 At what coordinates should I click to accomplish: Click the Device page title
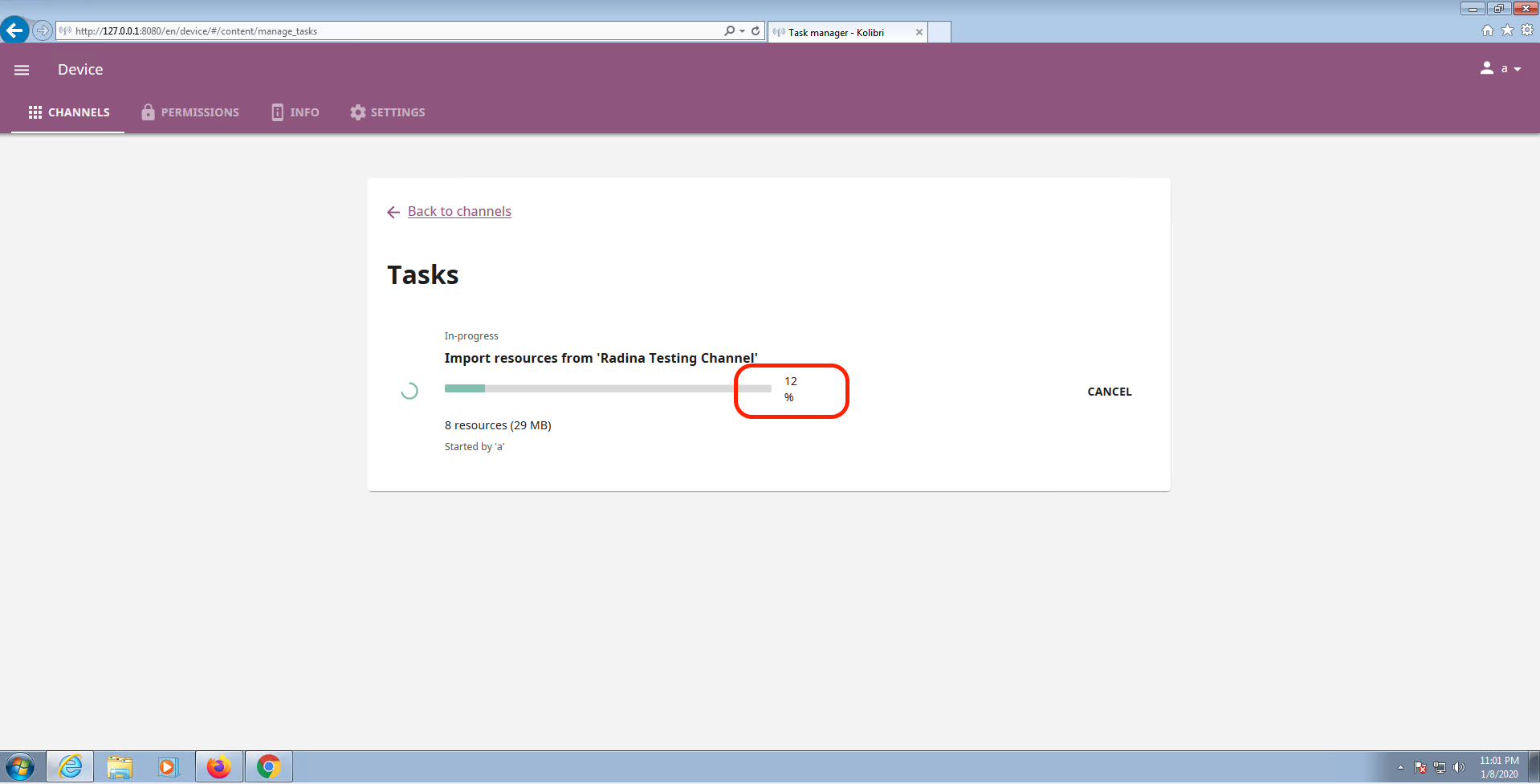80,70
